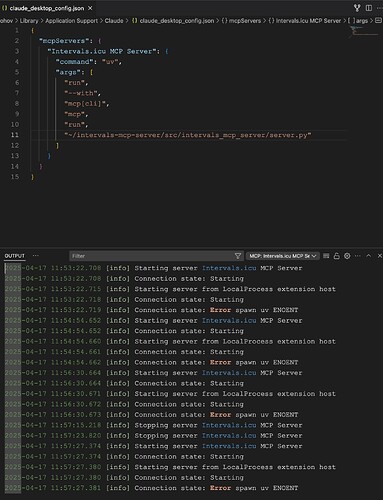Toggle output scroll lock icon
383x500 pixels.
[337, 256]
